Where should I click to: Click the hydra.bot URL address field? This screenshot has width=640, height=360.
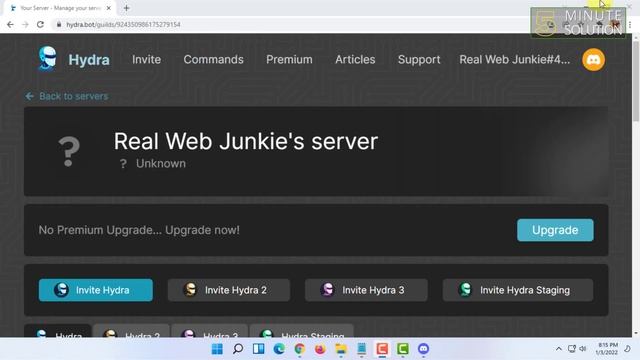(x=123, y=24)
